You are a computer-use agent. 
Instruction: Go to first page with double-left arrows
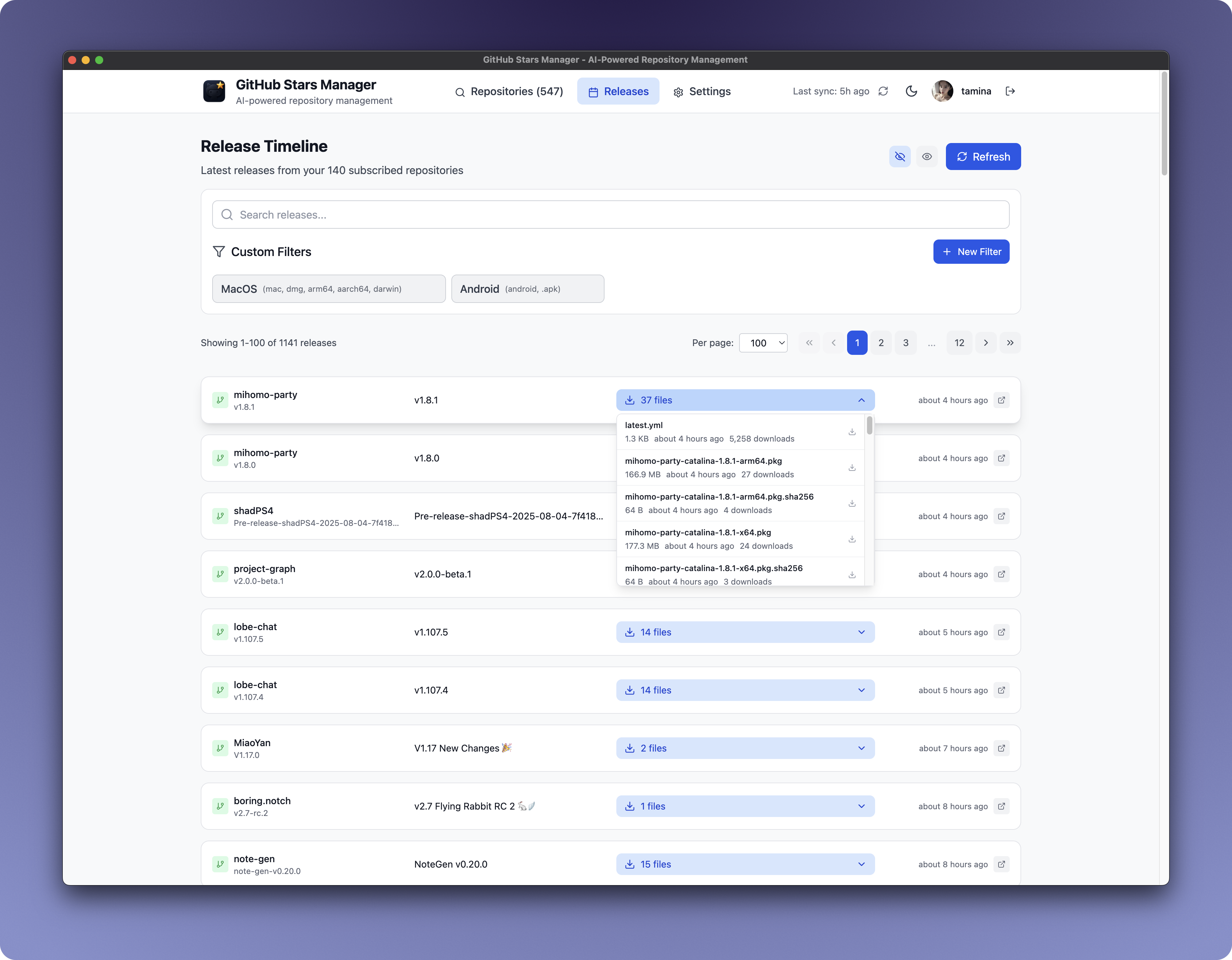tap(809, 343)
